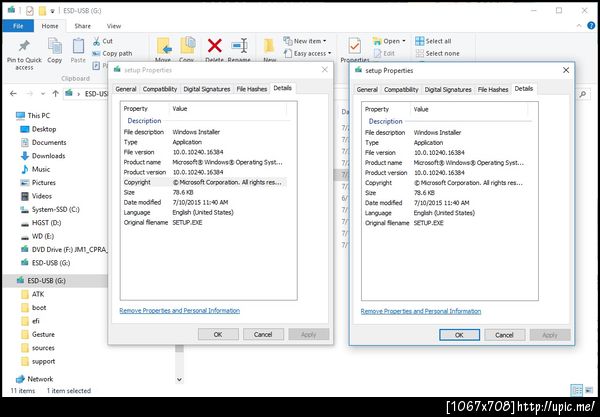
Task: Click OK in right Properties dialog
Action: tap(459, 335)
